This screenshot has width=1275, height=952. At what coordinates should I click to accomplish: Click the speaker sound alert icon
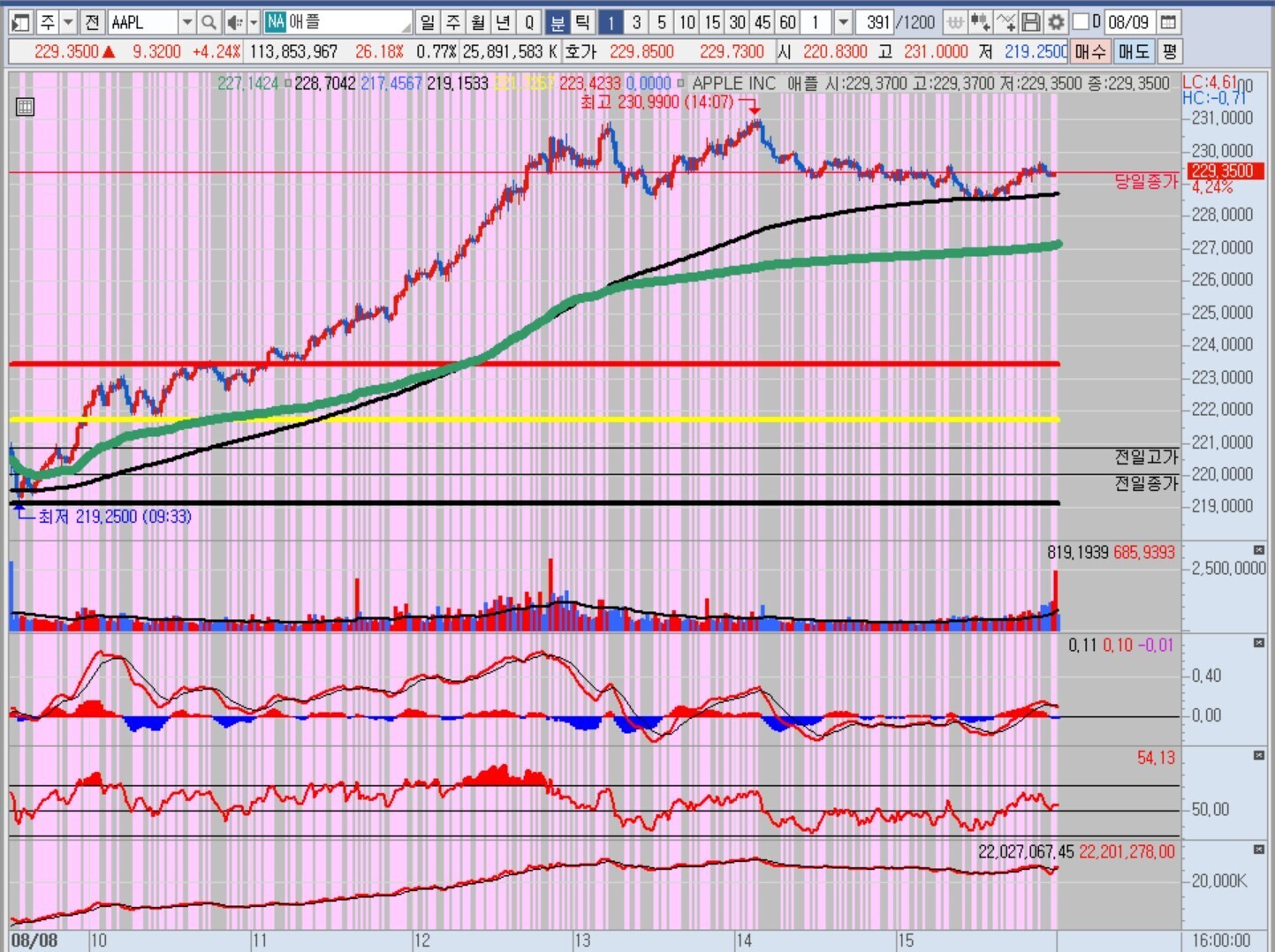pos(234,22)
